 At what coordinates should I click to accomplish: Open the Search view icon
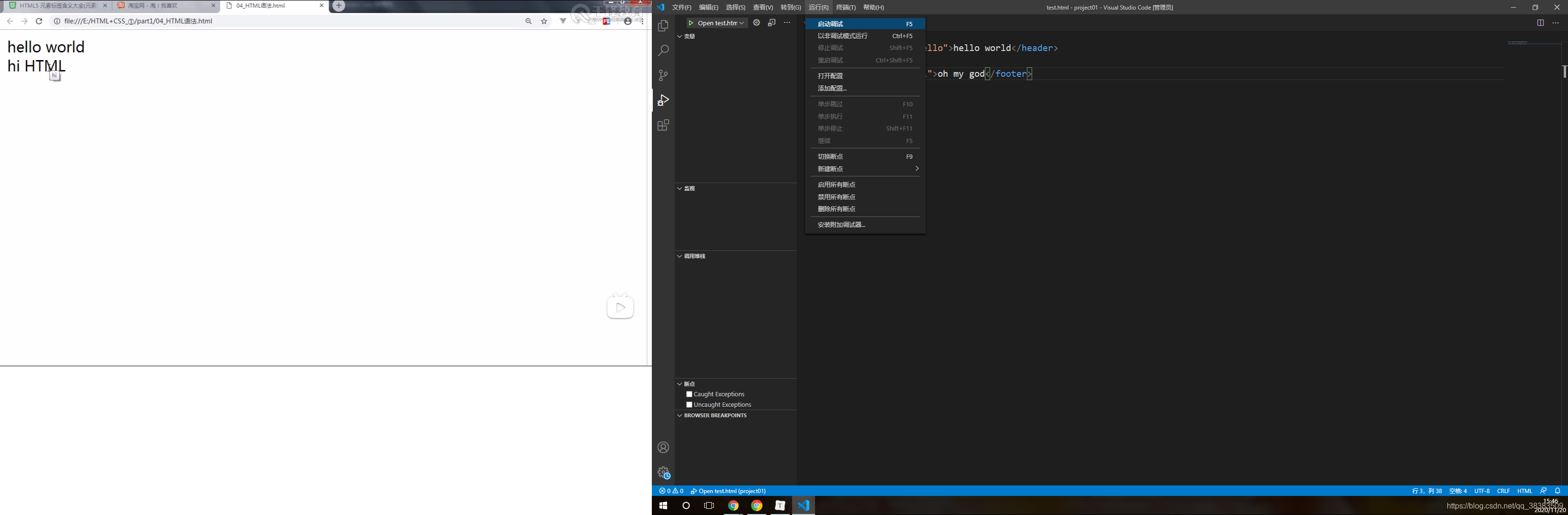(663, 51)
